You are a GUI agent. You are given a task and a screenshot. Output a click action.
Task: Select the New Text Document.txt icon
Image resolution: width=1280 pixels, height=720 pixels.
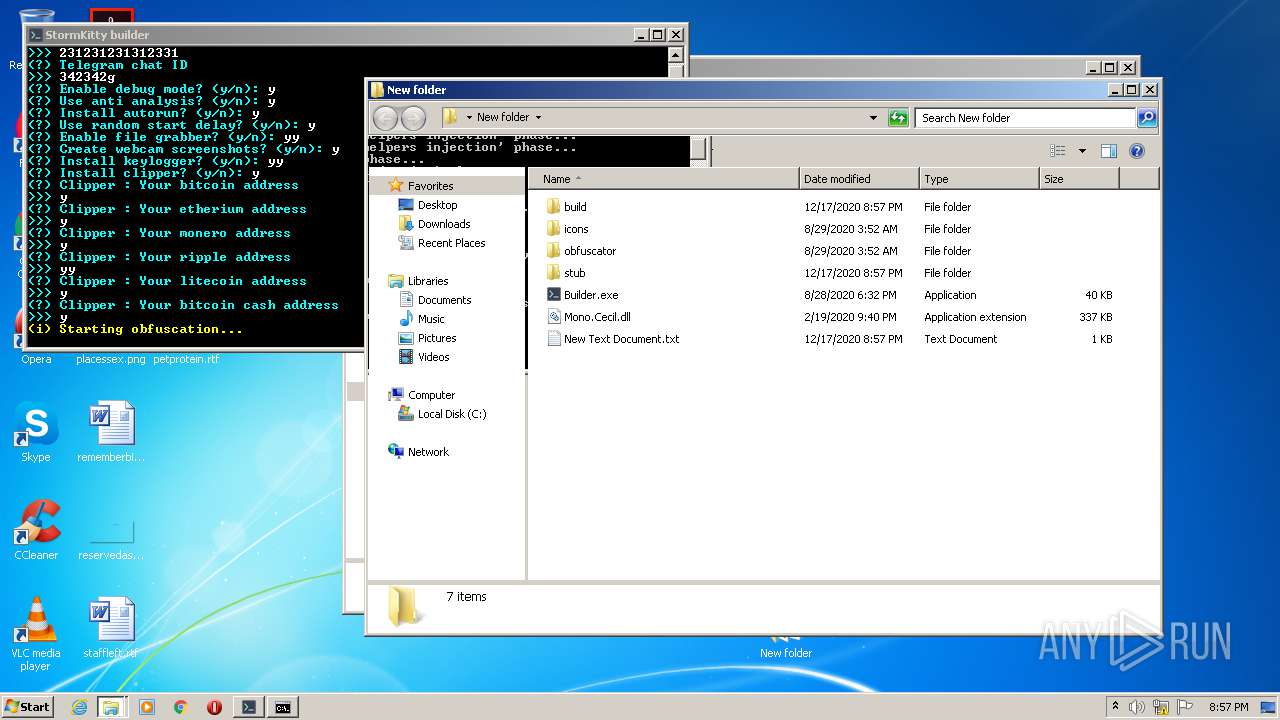(x=554, y=339)
